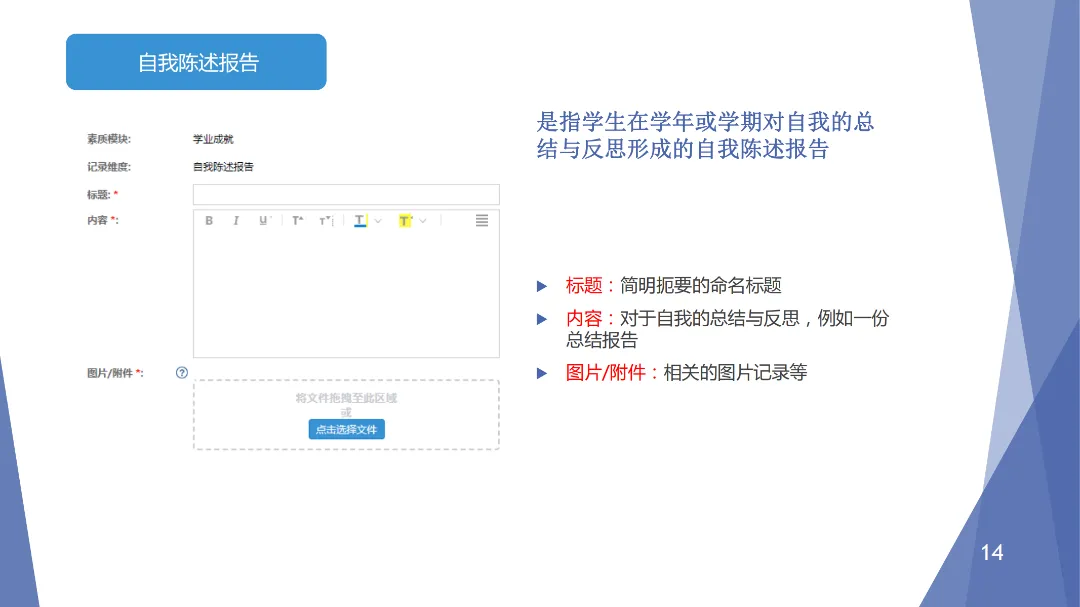Increase font size with the T-up icon
The image size is (1080, 607).
click(x=297, y=220)
